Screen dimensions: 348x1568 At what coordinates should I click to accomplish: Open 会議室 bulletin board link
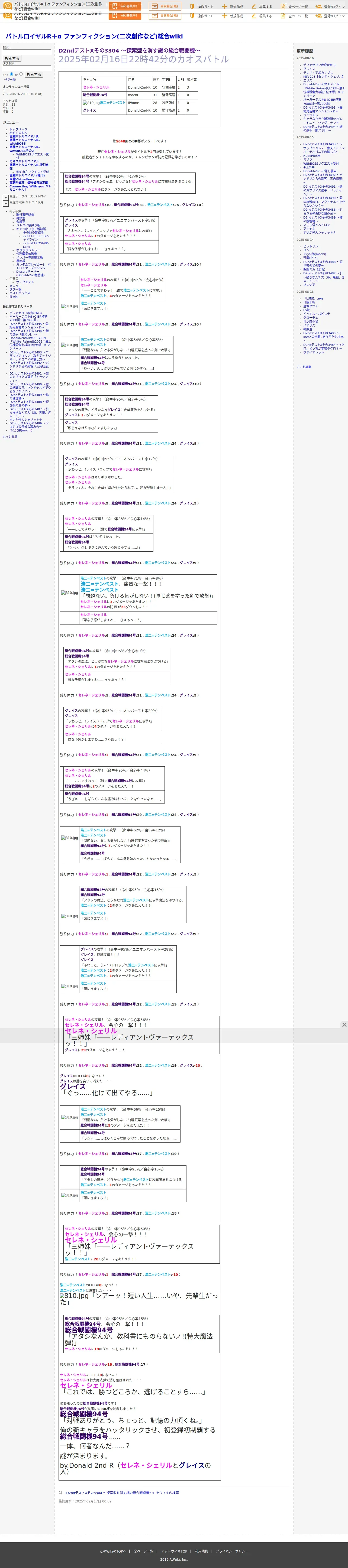21,222
